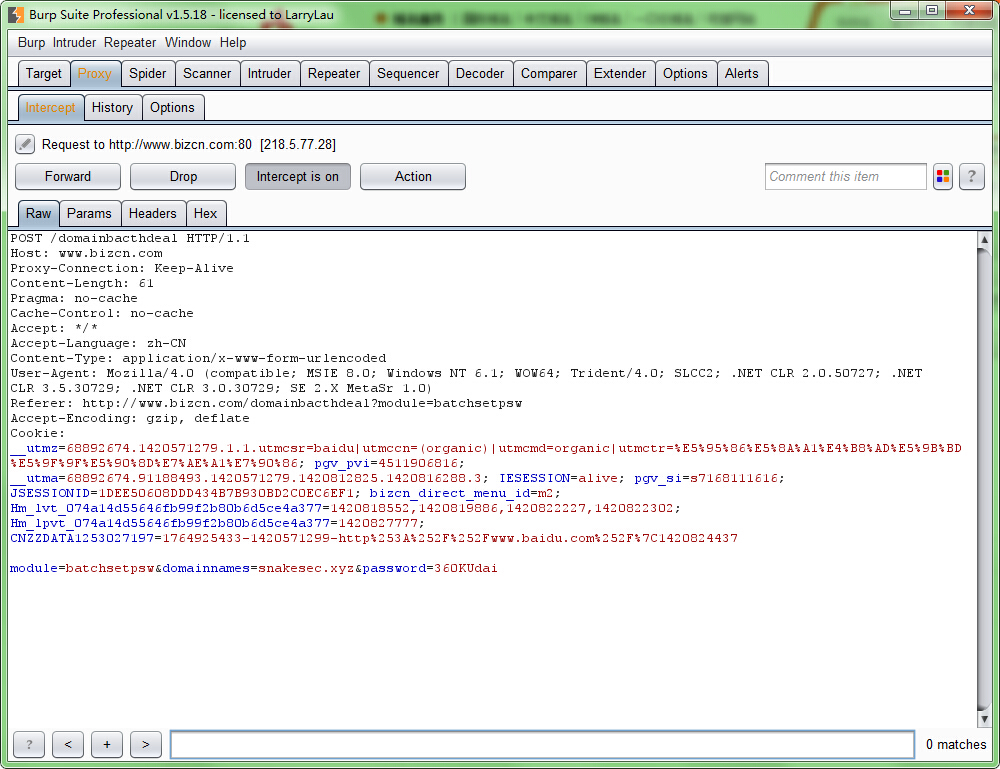Click the 0 matches search counter
The image size is (1000, 769).
point(956,744)
